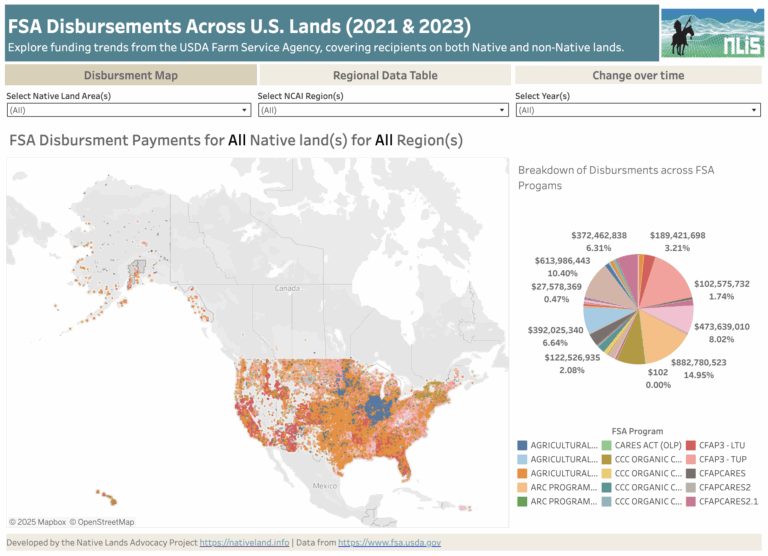Go to the Change over time tab
Viewport: 768px width, 556px height.
click(638, 75)
